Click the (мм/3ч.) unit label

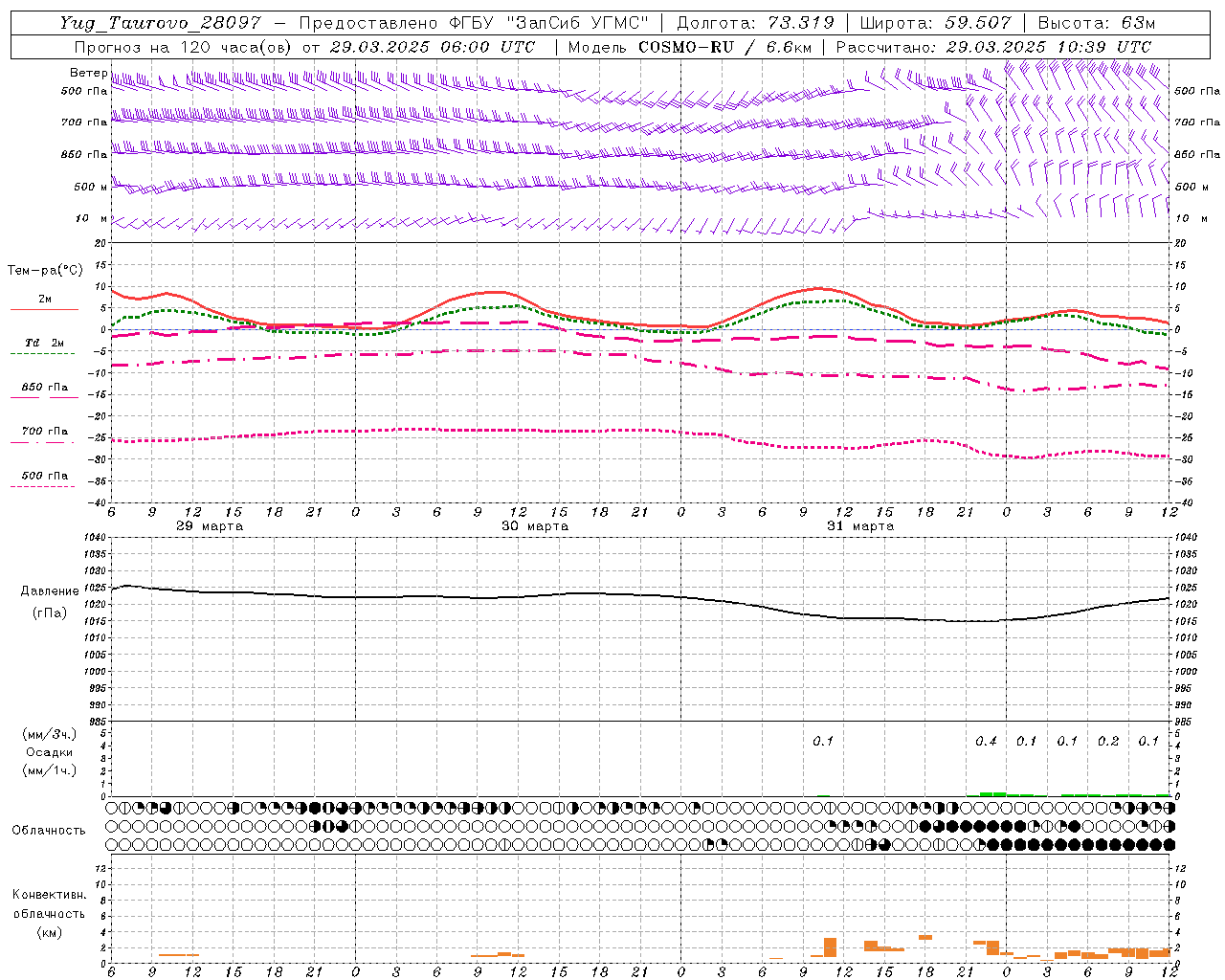[x=49, y=735]
